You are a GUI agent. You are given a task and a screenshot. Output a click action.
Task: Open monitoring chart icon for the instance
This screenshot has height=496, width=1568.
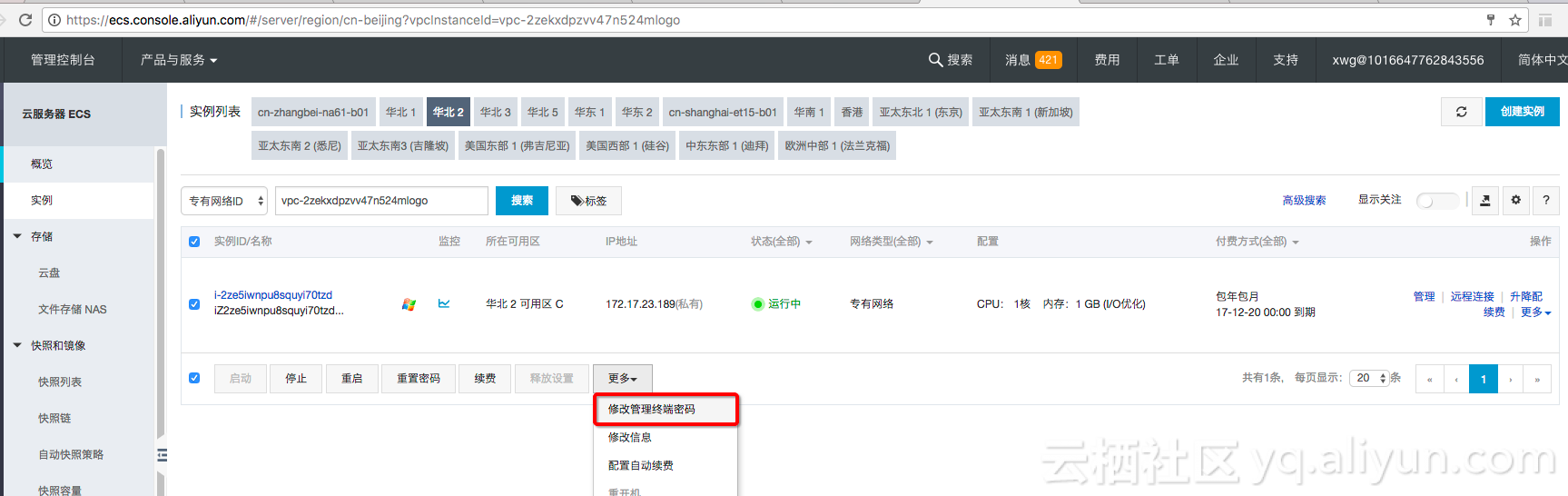click(x=444, y=303)
